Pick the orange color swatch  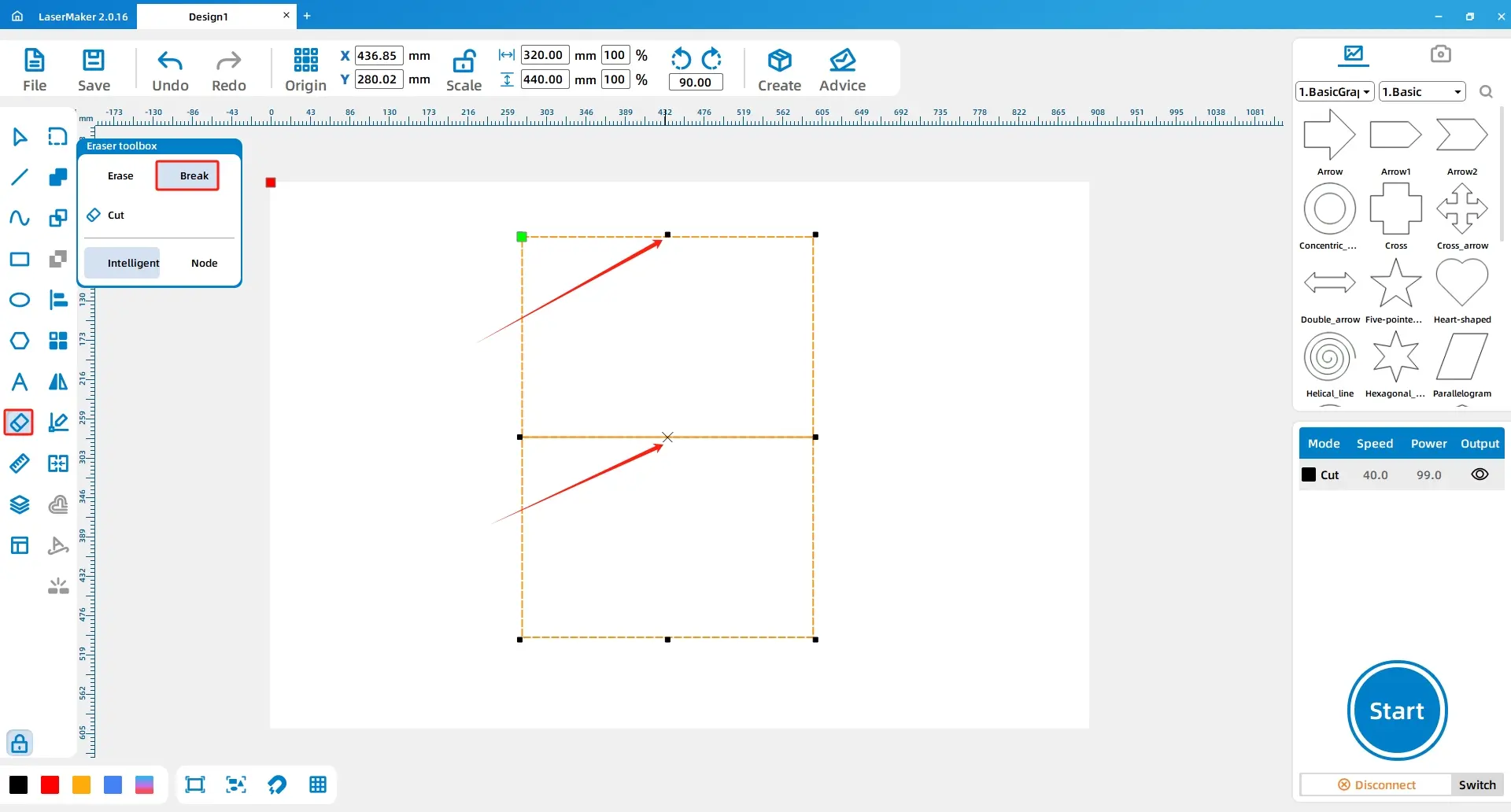tap(81, 784)
